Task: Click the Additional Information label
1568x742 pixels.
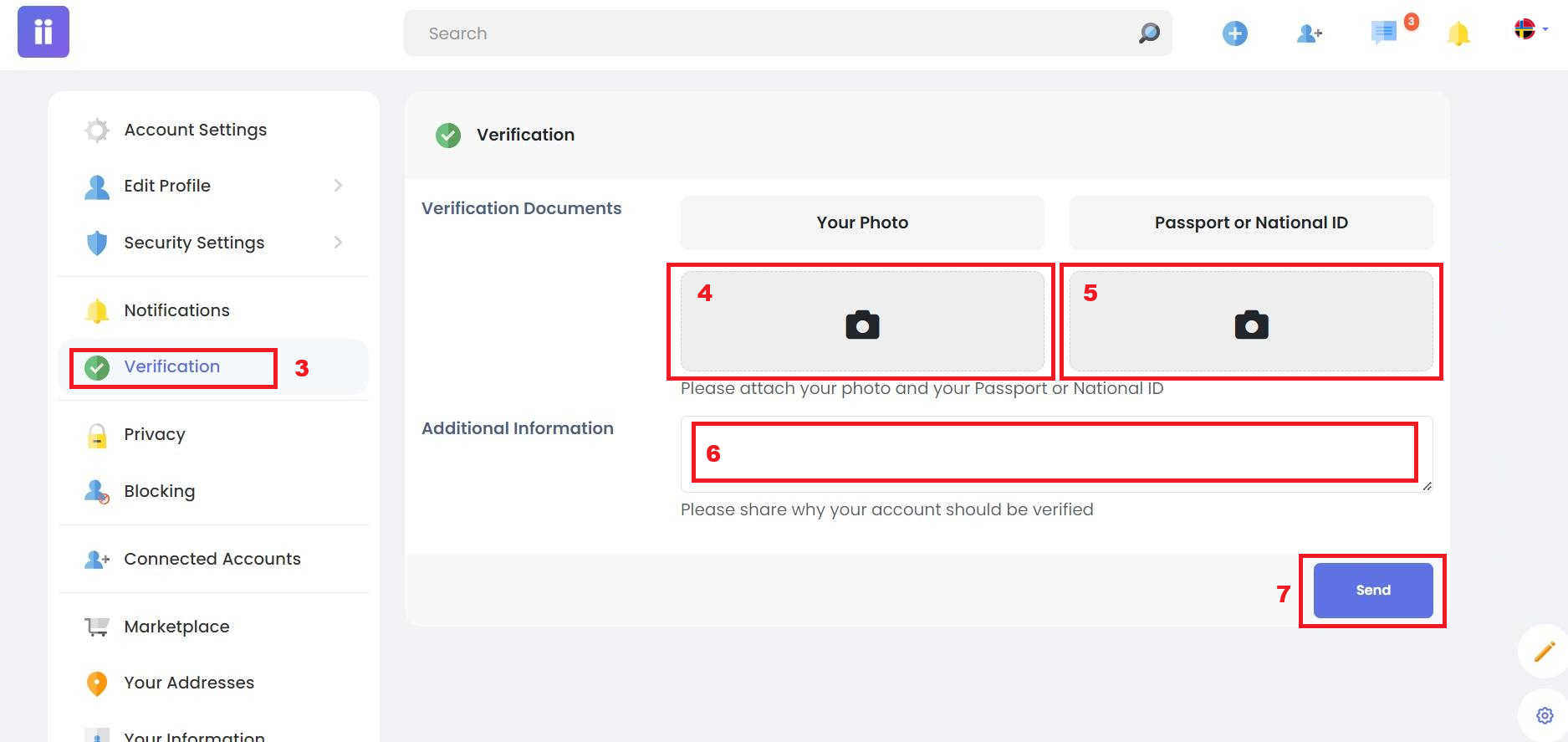Action: [x=518, y=428]
